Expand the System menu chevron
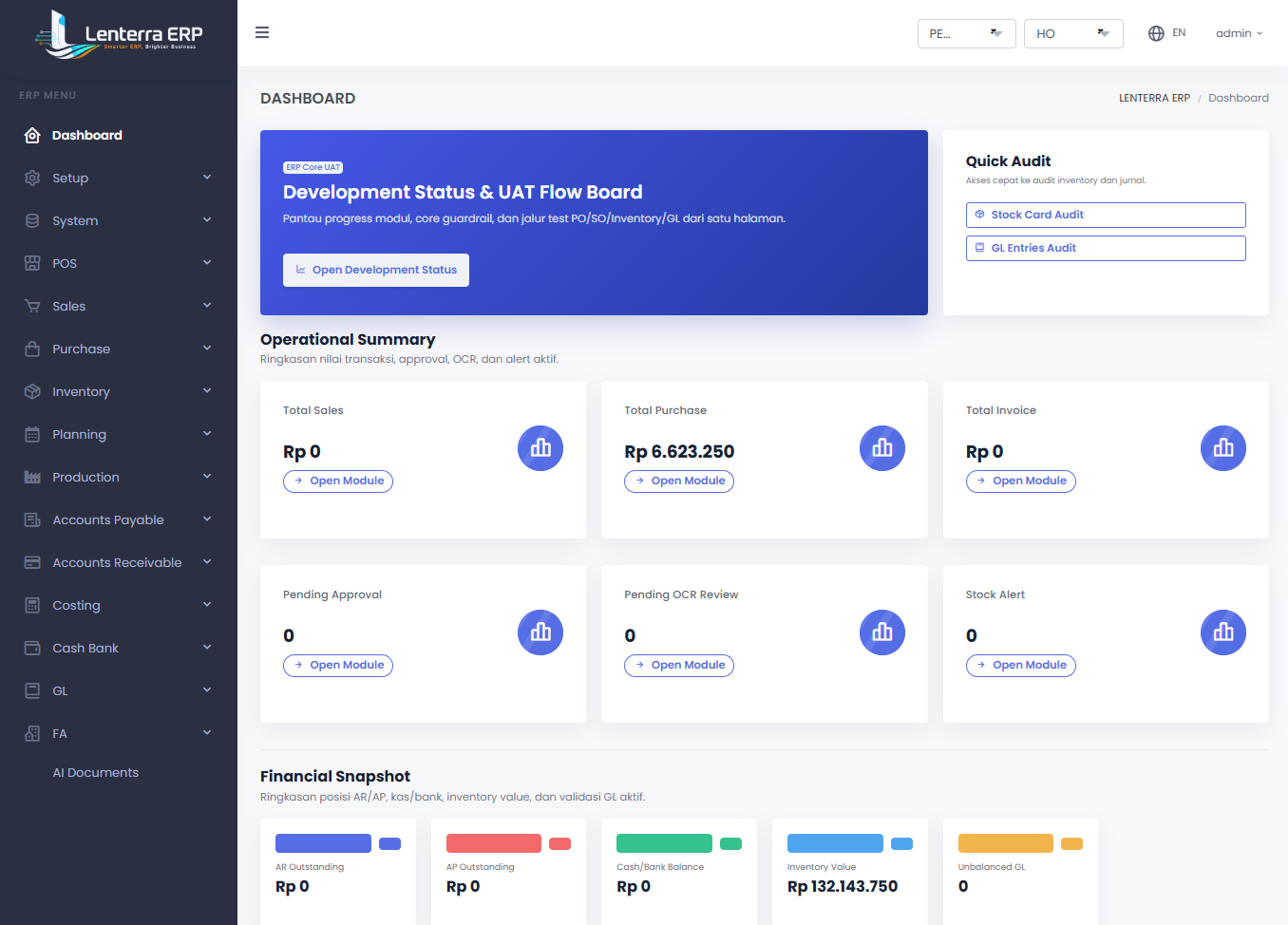The image size is (1288, 925). (x=207, y=220)
